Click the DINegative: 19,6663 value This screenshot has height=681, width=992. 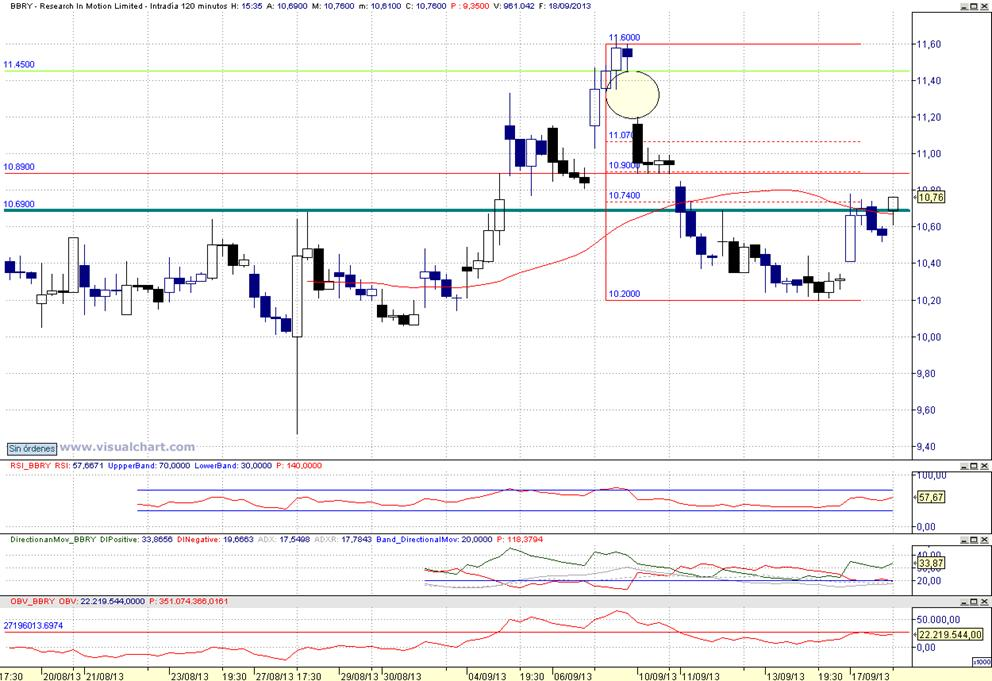[215, 540]
